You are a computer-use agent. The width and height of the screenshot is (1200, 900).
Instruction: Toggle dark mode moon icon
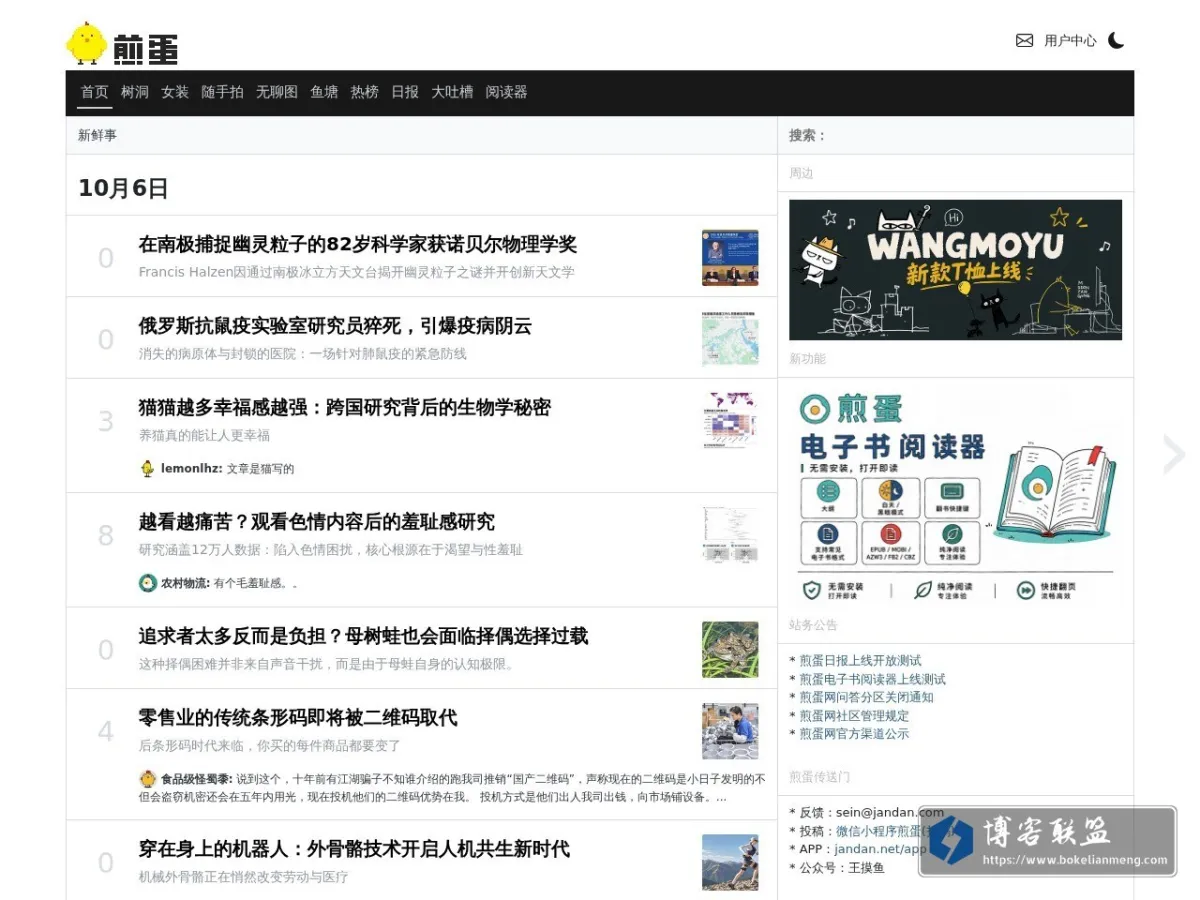pyautogui.click(x=1116, y=41)
